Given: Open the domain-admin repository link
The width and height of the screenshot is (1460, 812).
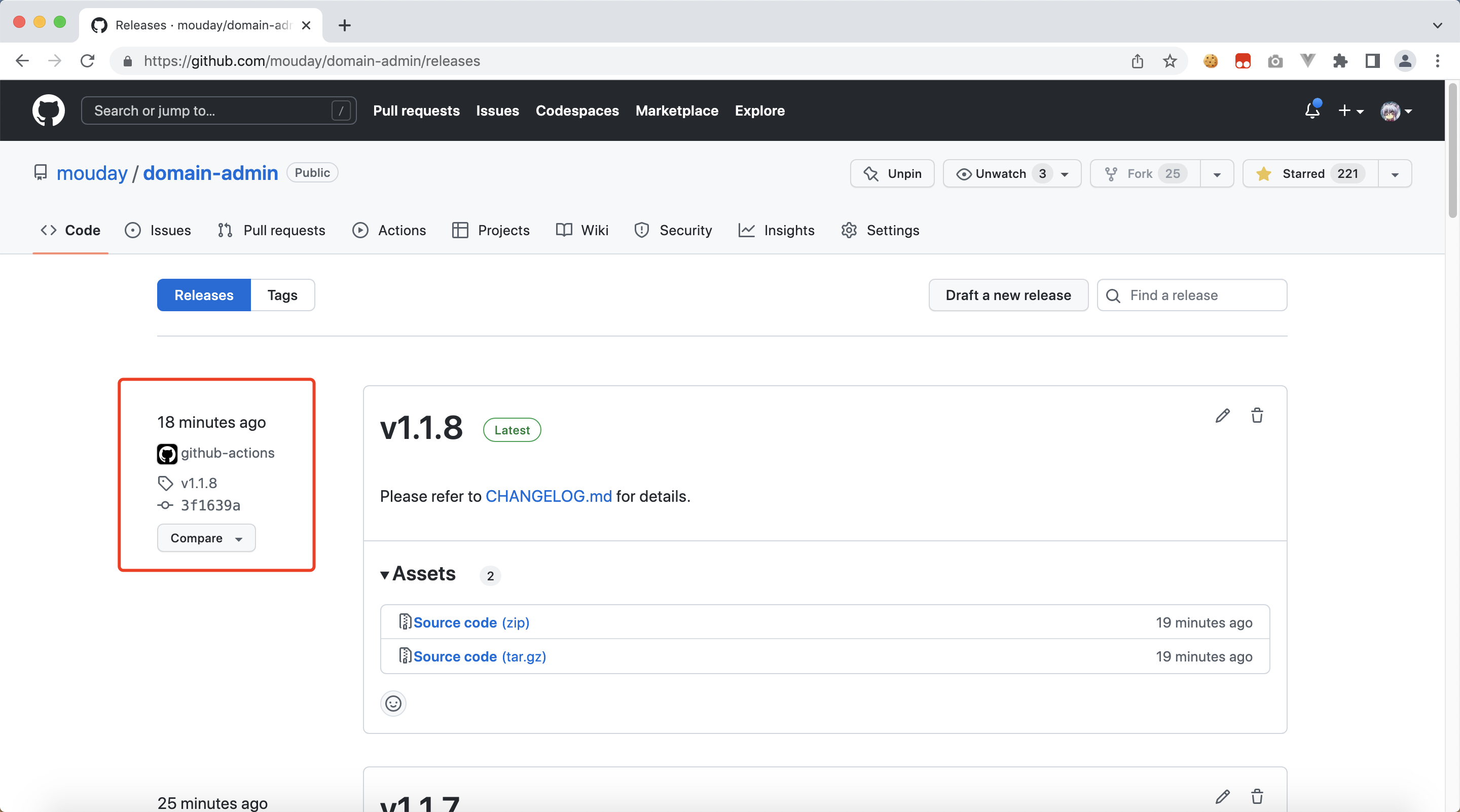Looking at the screenshot, I should (210, 173).
